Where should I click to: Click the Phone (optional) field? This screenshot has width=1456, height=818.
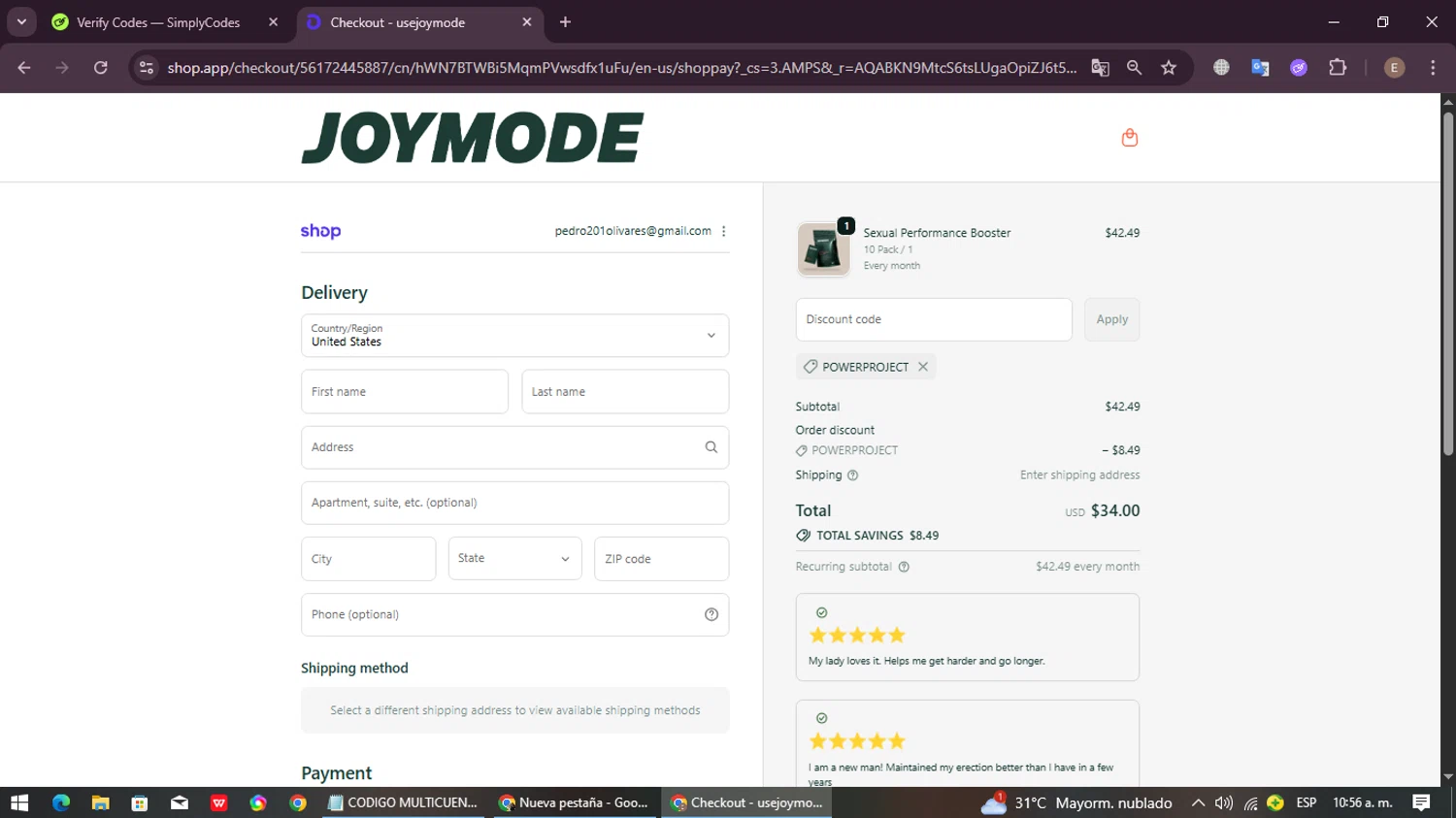point(514,614)
